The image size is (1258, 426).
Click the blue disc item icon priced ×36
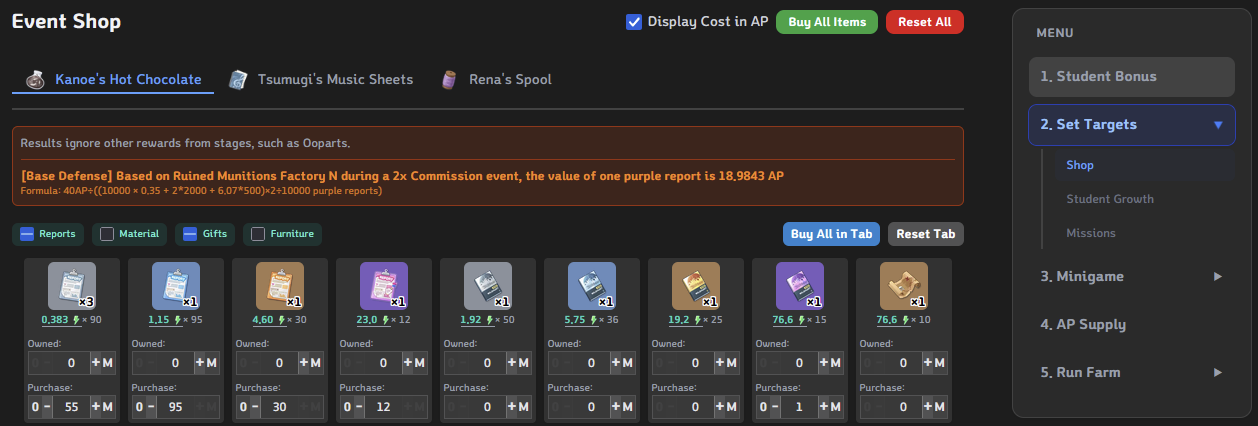592,286
